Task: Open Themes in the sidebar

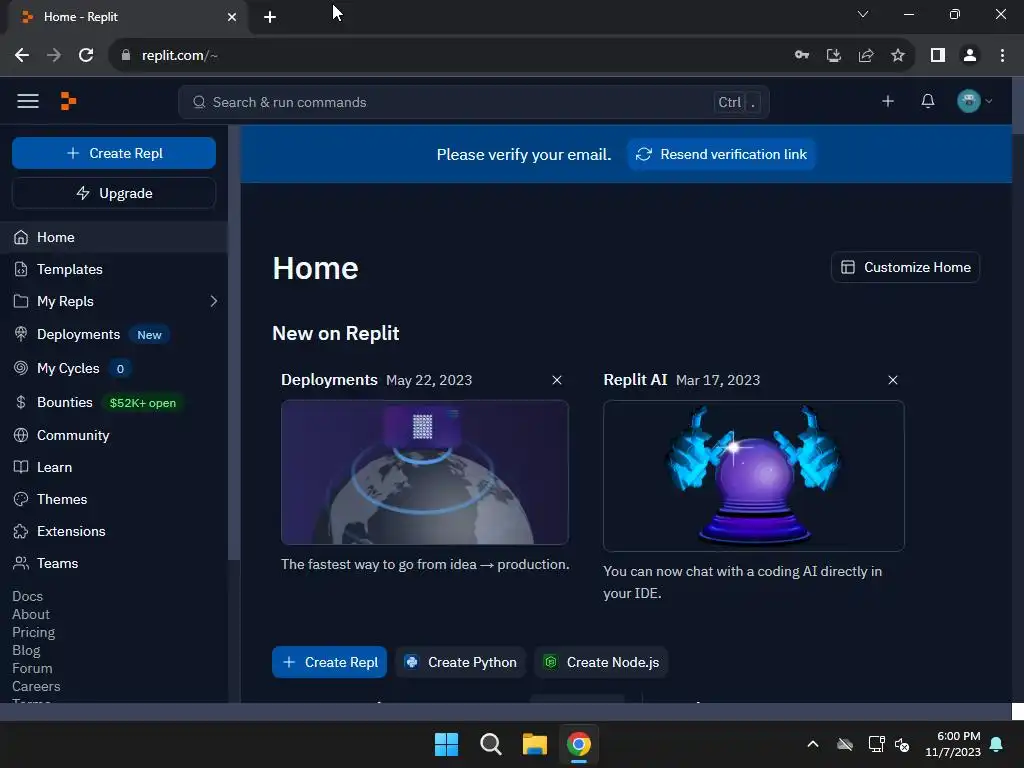Action: [114, 499]
